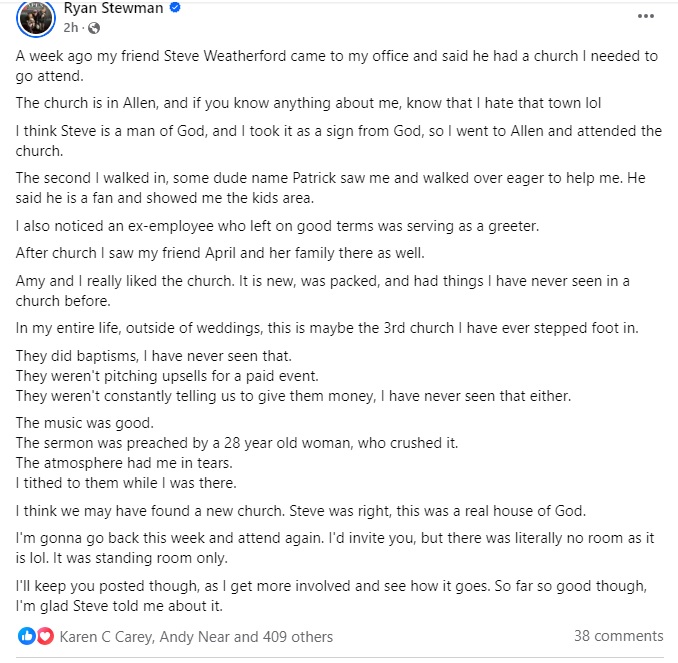Click the line about ex-employee greeter
678x663 pixels.
click(x=277, y=226)
